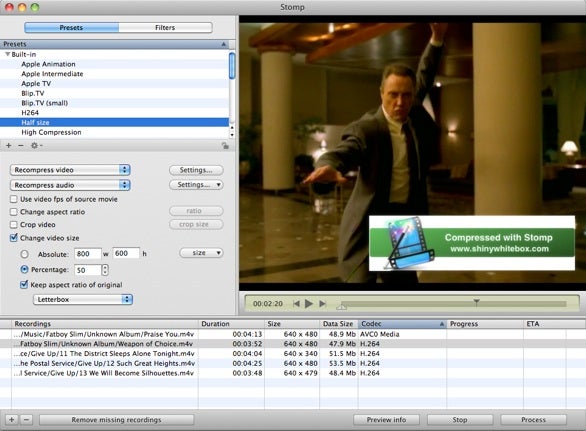
Task: Click the absolute height field 600
Action: (126, 253)
